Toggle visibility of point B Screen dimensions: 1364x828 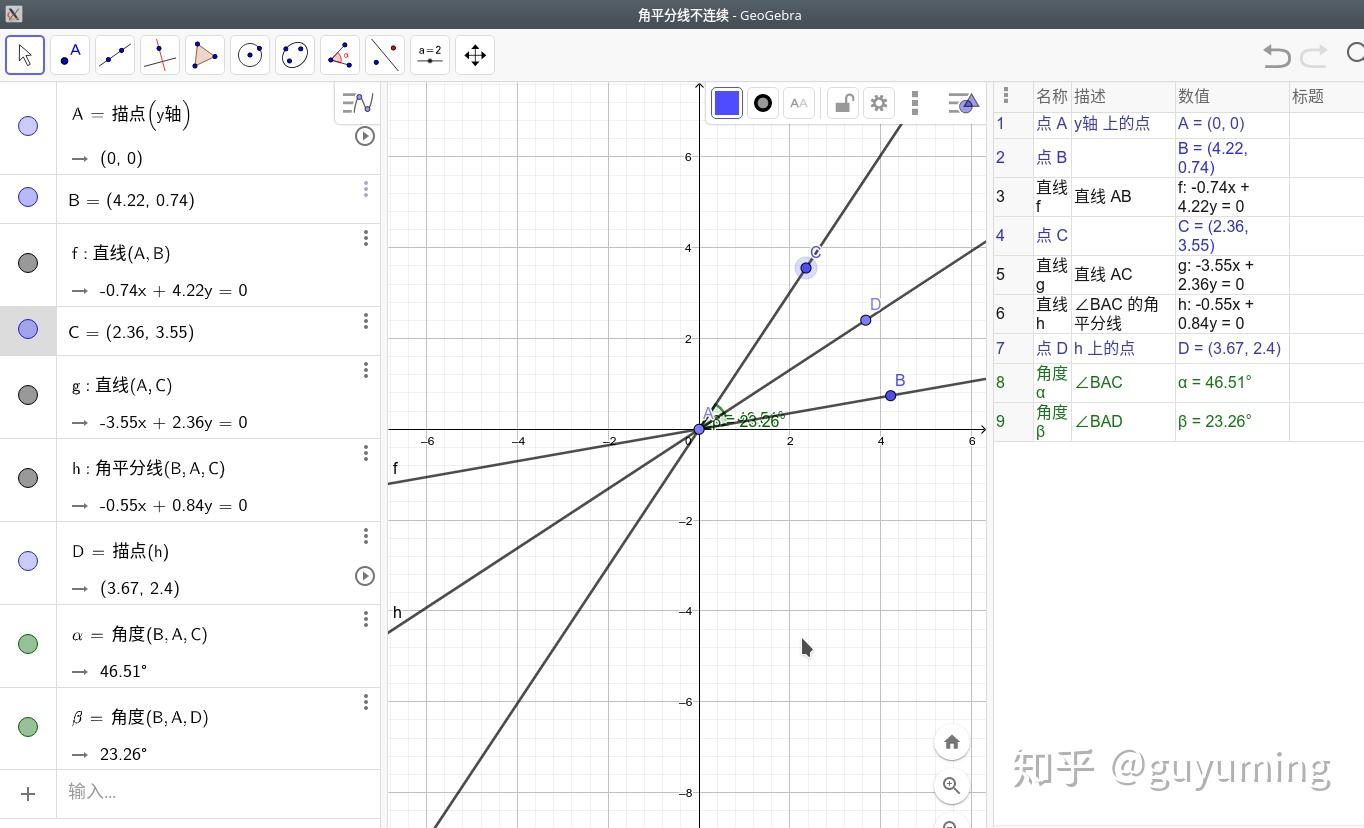[x=28, y=197]
